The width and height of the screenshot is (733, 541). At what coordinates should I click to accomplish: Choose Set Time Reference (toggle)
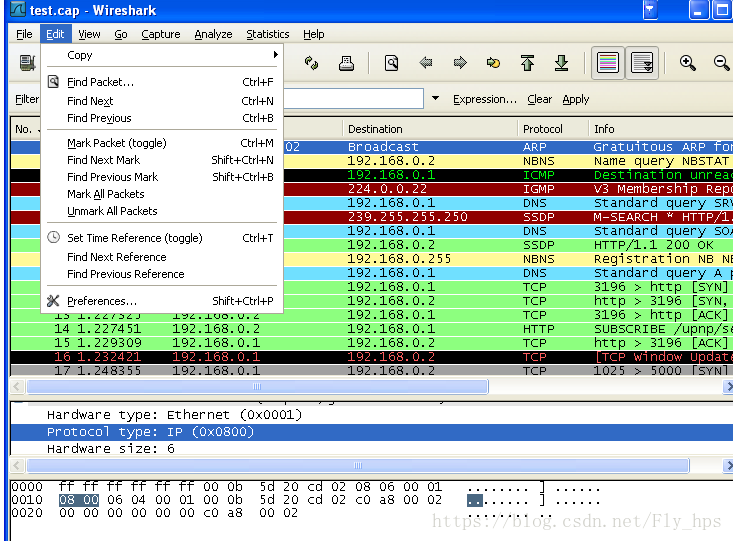pos(162,238)
